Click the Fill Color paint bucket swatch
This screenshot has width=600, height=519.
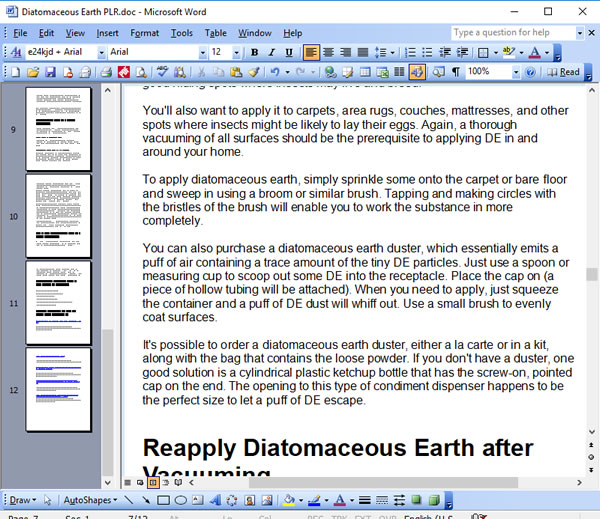click(289, 500)
